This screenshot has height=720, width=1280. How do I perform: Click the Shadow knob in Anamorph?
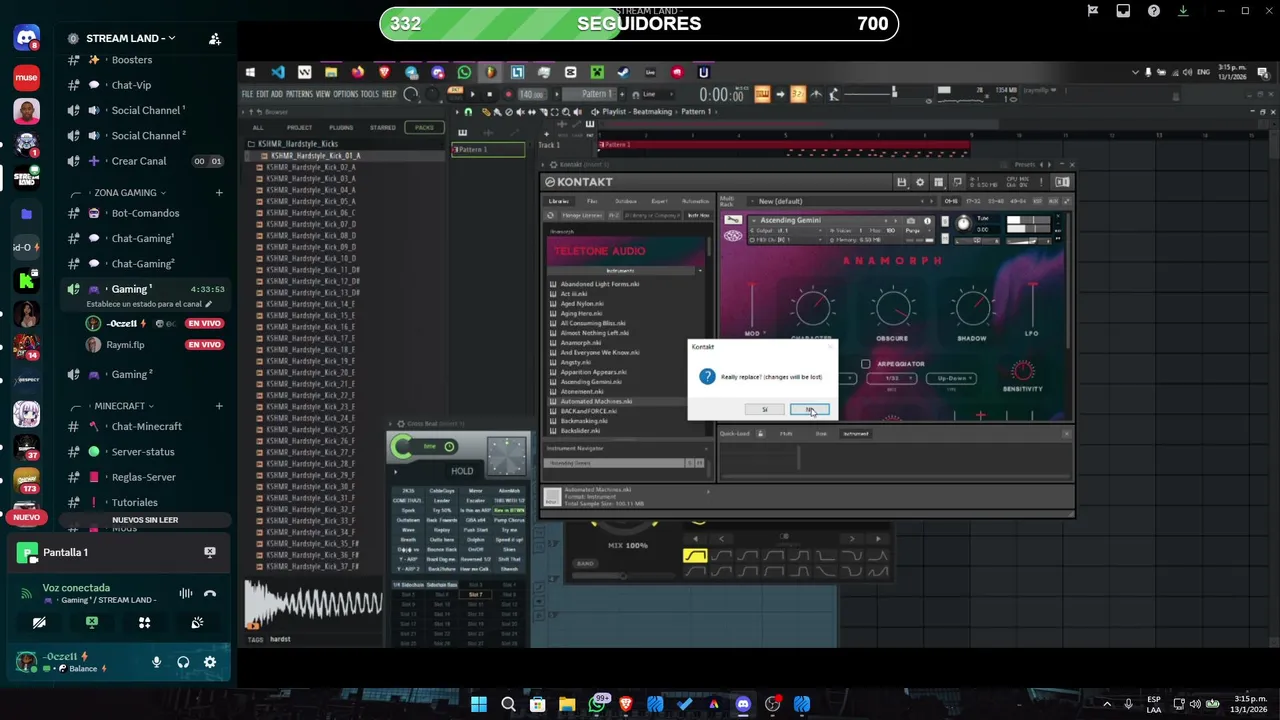click(x=971, y=309)
